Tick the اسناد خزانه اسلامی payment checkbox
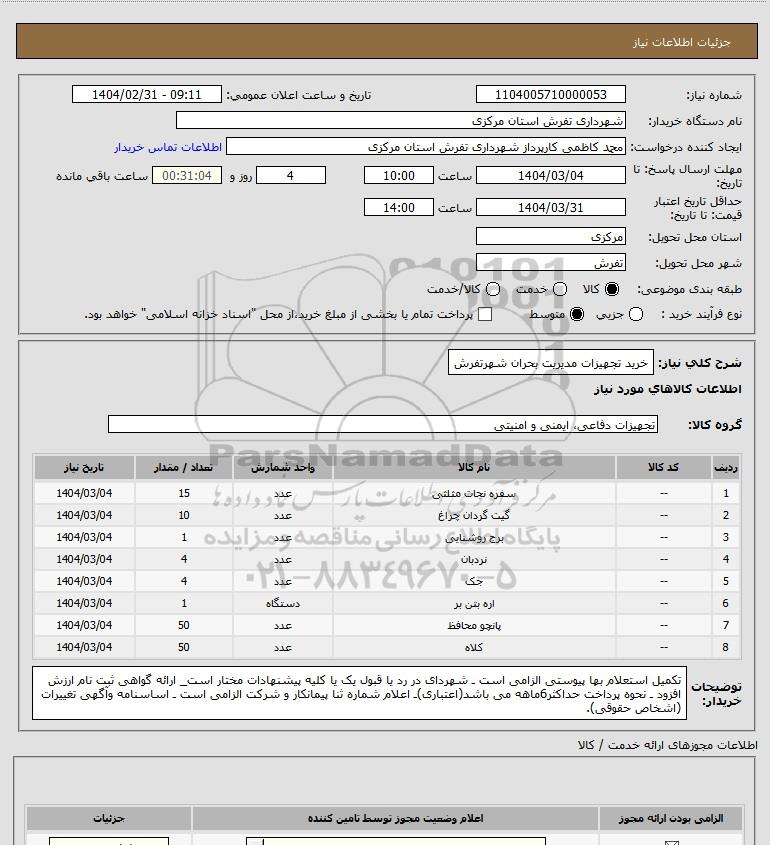This screenshot has height=845, width=770. pos(485,314)
